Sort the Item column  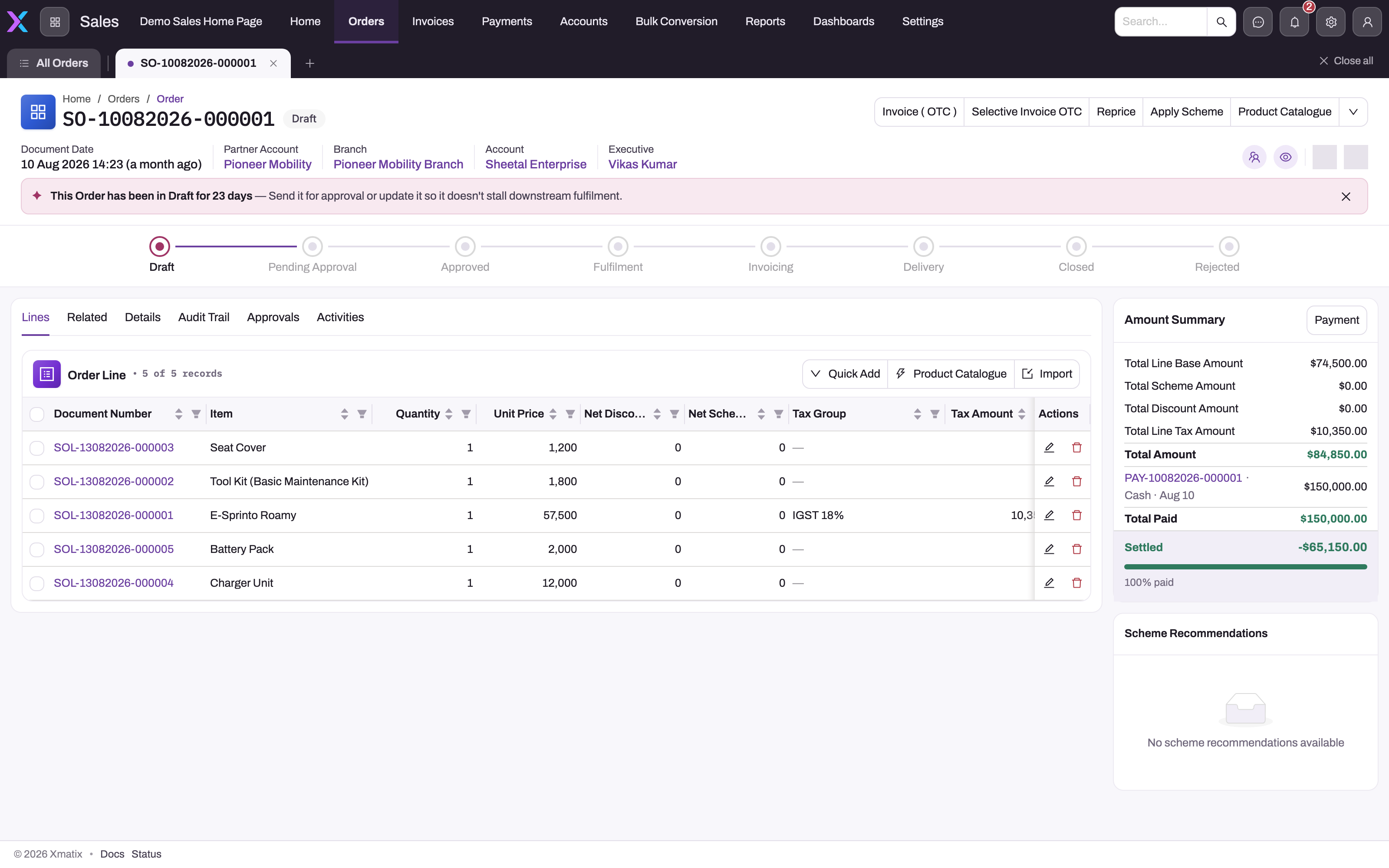pyautogui.click(x=344, y=414)
